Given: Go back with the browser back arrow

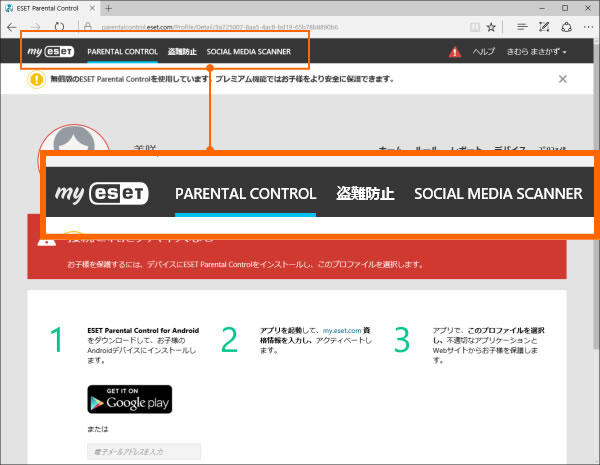Looking at the screenshot, I should 11,27.
